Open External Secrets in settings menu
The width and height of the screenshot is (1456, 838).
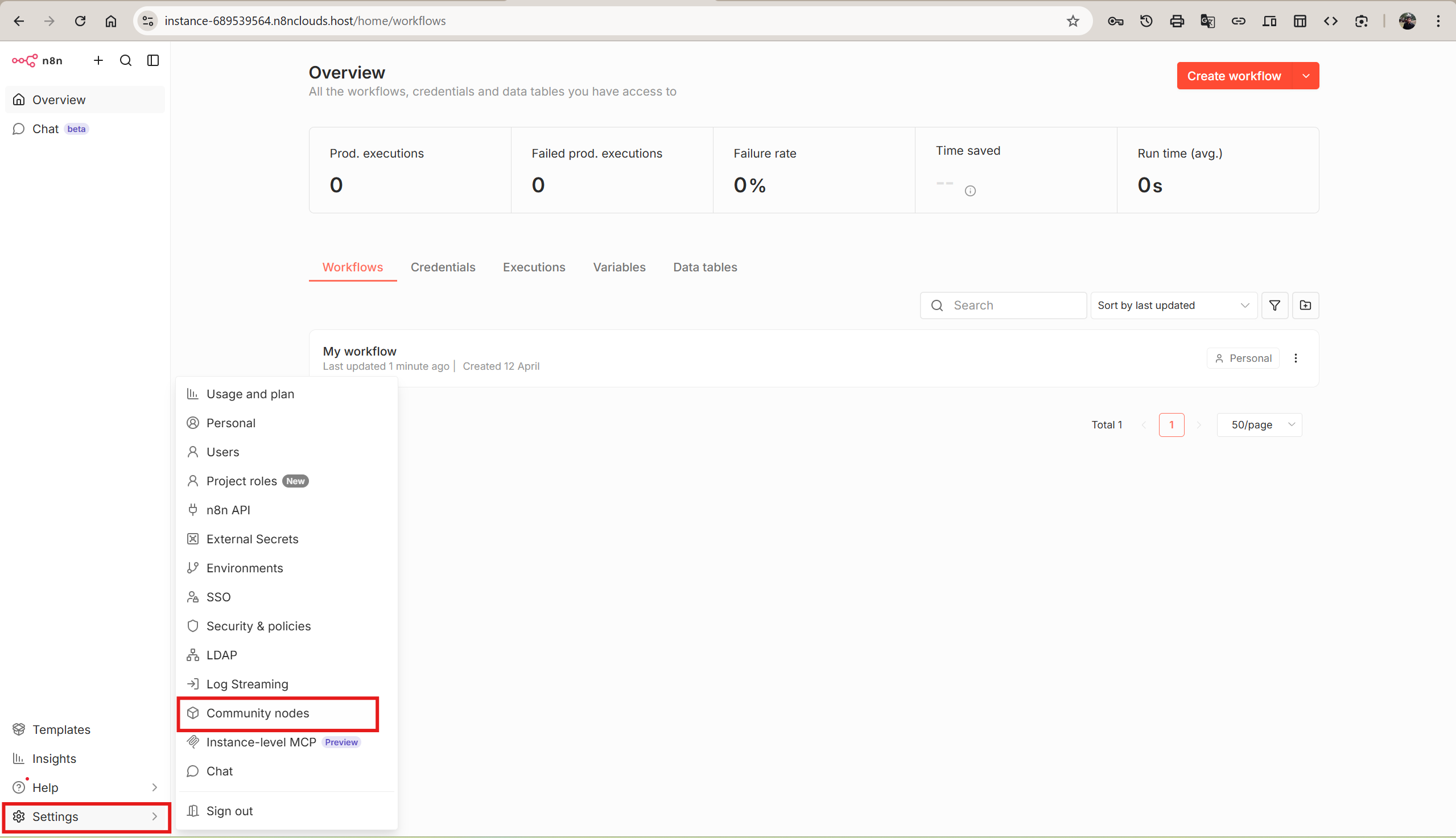287,539
